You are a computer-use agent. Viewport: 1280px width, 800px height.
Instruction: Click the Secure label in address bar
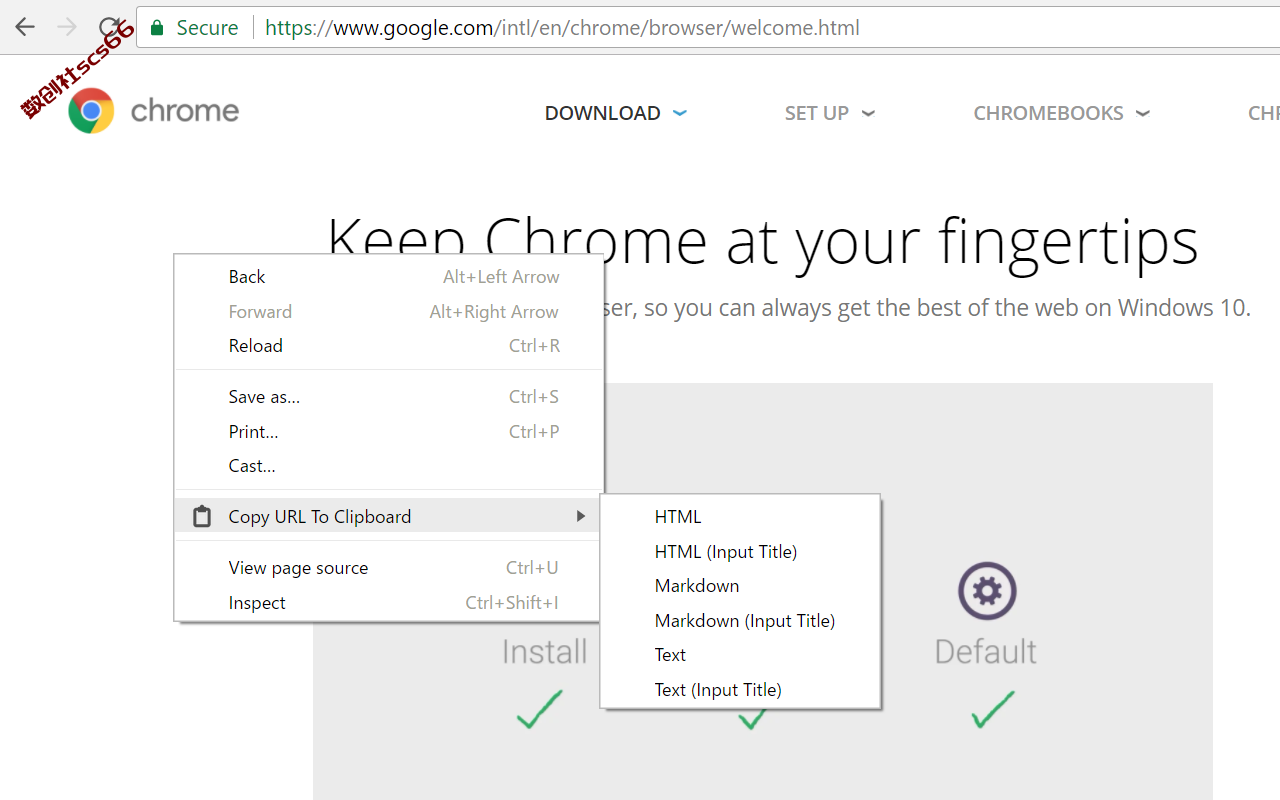[x=207, y=28]
